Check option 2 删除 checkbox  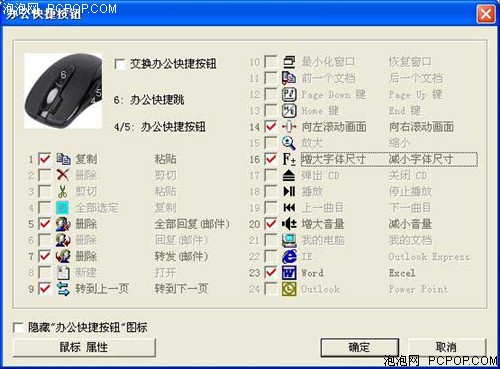point(44,175)
